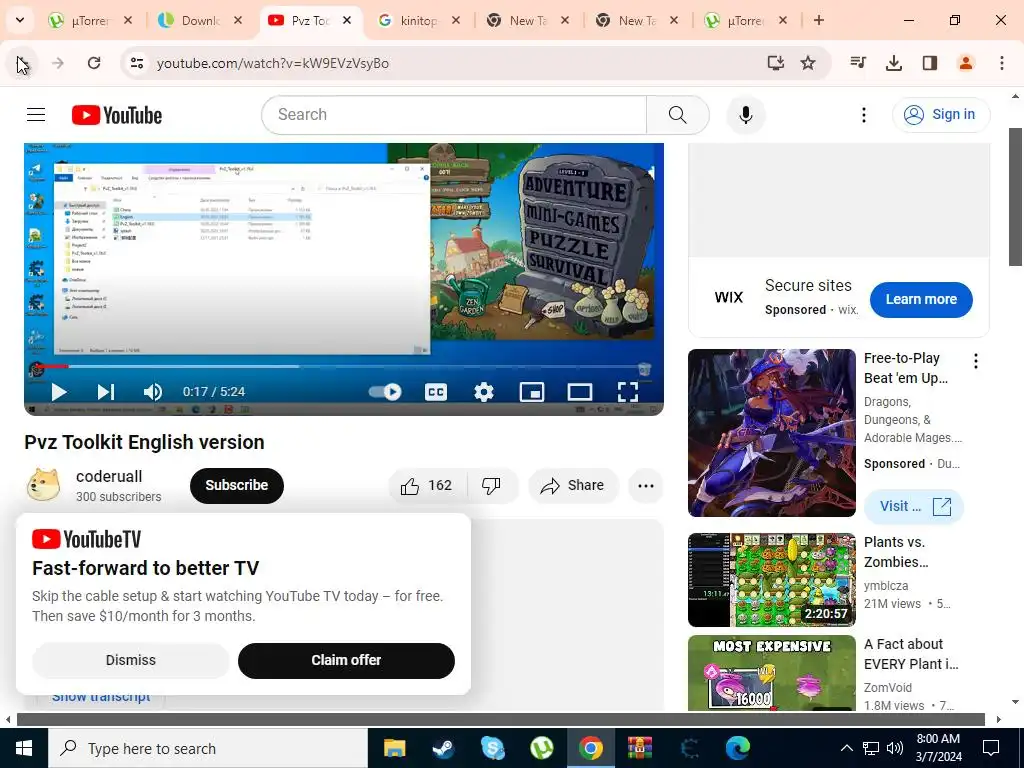Install app icon in address bar
This screenshot has height=768, width=1024.
click(x=775, y=63)
